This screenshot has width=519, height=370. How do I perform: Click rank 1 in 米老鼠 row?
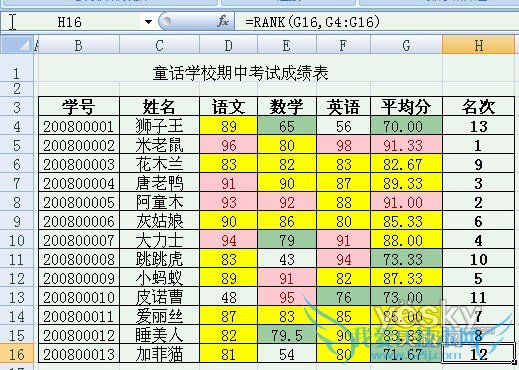478,145
